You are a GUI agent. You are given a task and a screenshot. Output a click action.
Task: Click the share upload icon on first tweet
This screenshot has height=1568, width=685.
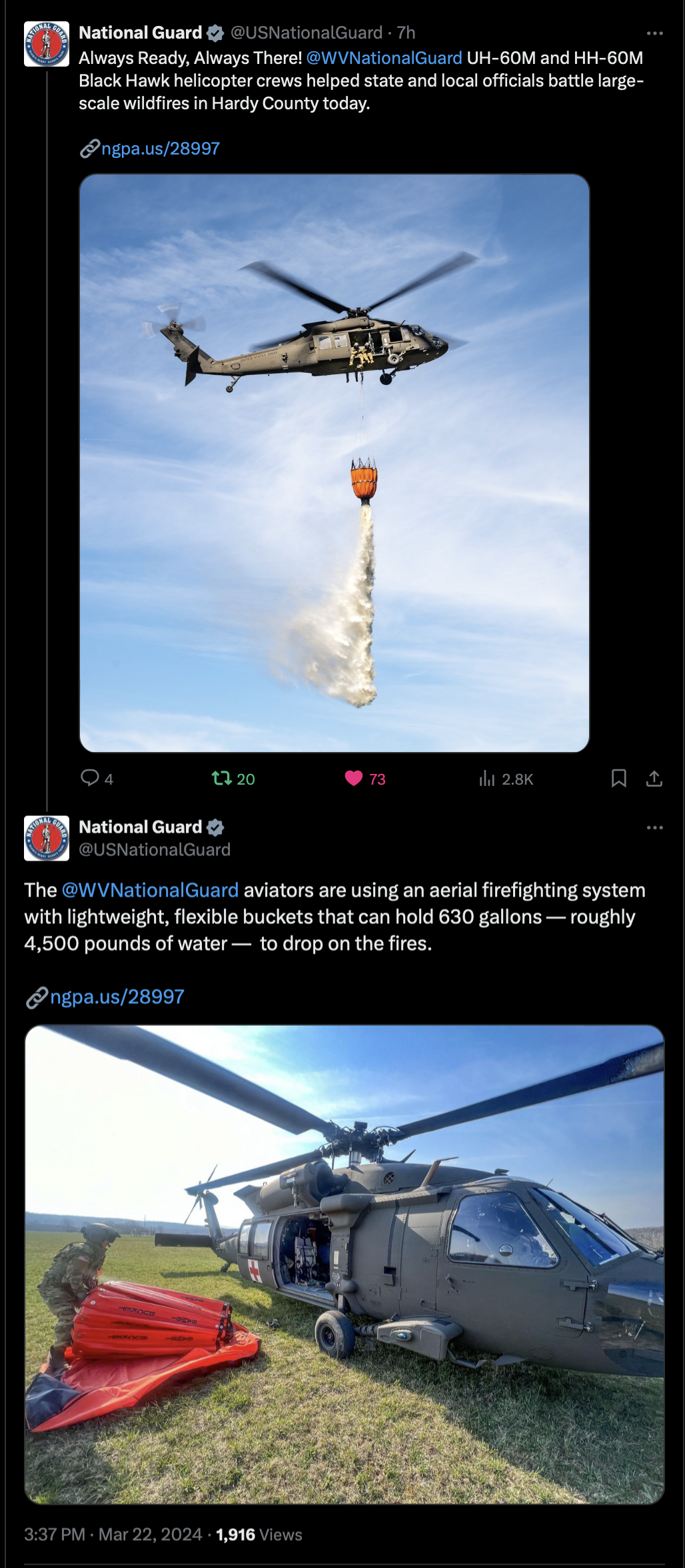tap(654, 778)
